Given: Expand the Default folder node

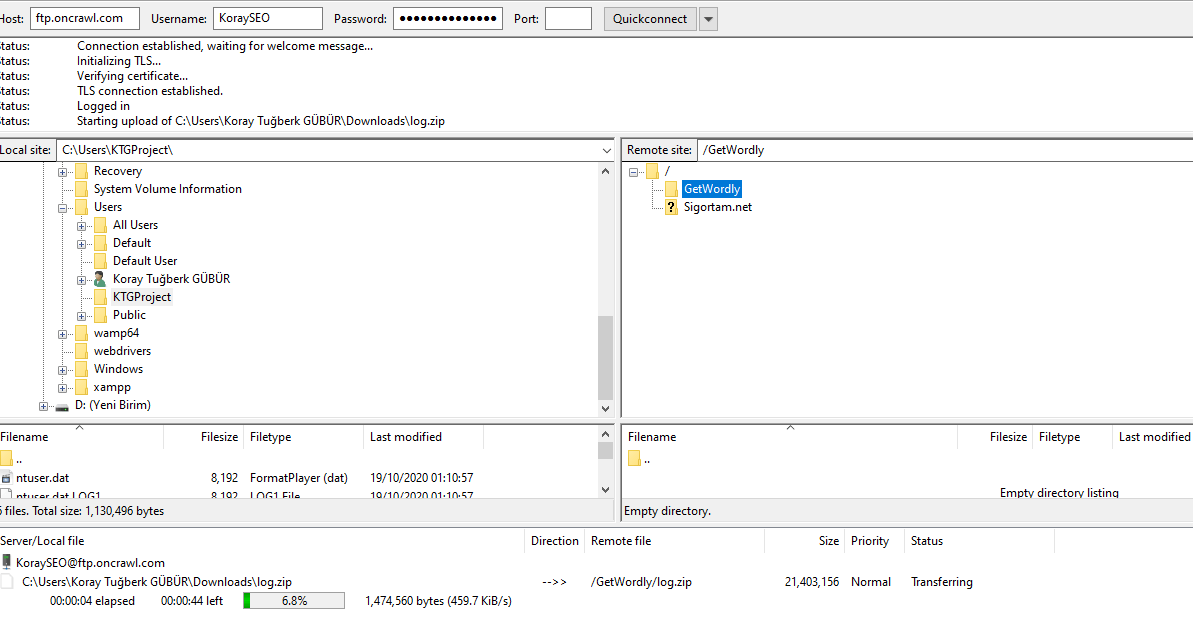Looking at the screenshot, I should (81, 244).
